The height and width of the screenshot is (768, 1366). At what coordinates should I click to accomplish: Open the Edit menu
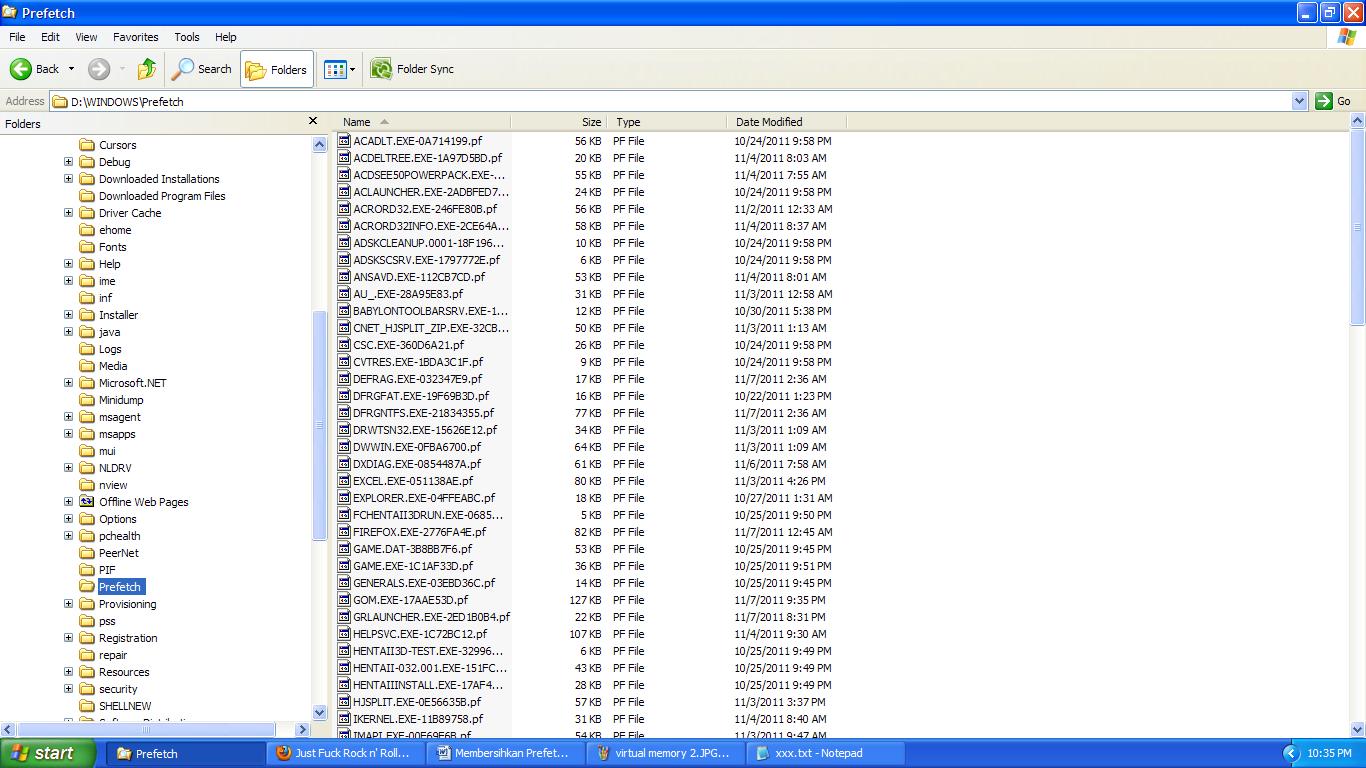coord(50,37)
